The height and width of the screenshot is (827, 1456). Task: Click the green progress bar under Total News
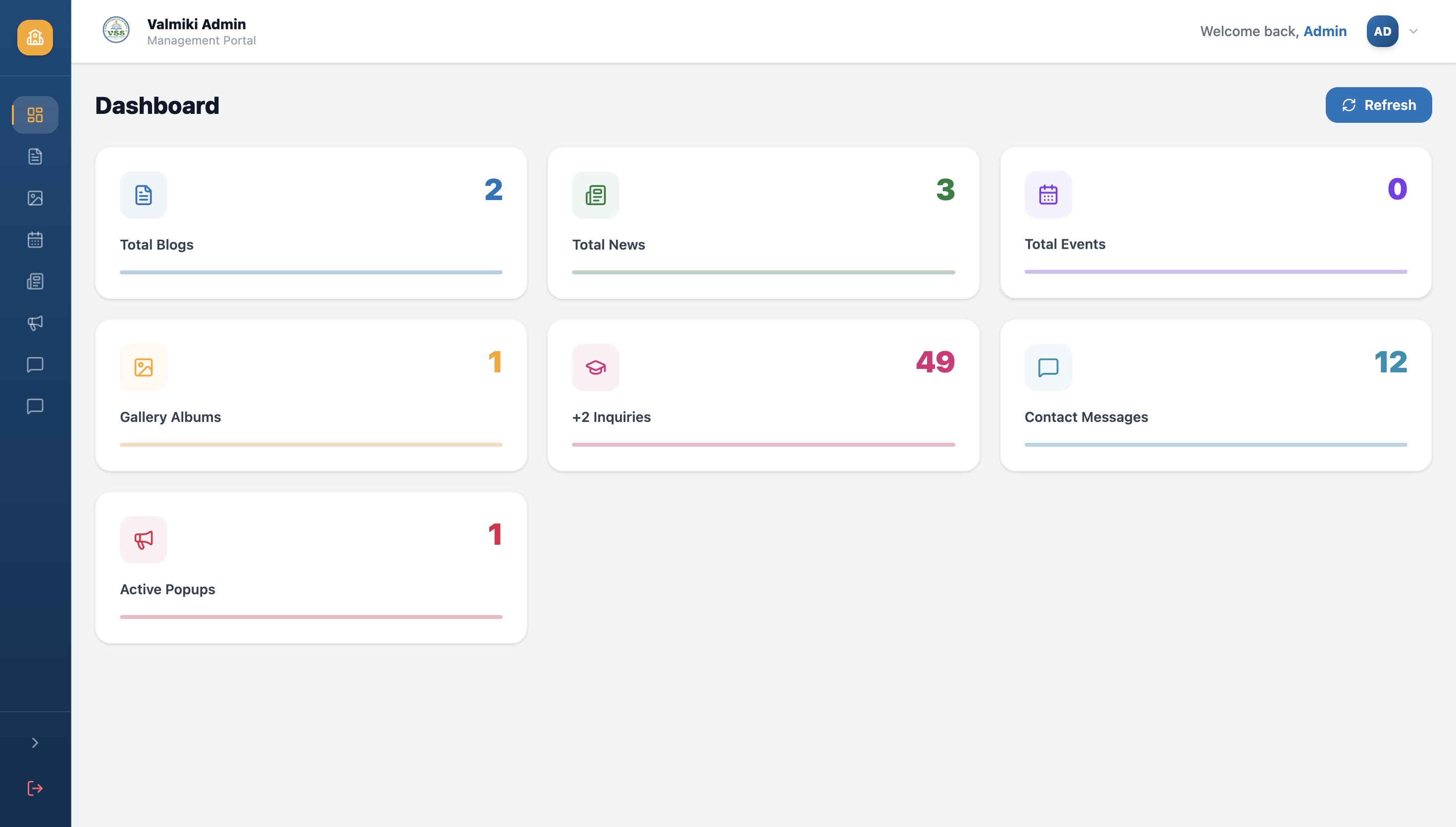[763, 272]
